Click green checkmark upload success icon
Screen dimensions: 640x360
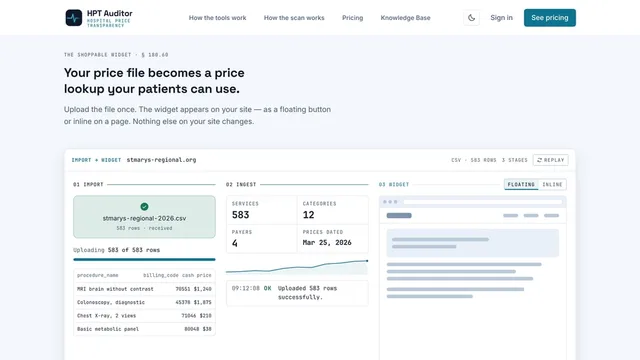[x=144, y=207]
